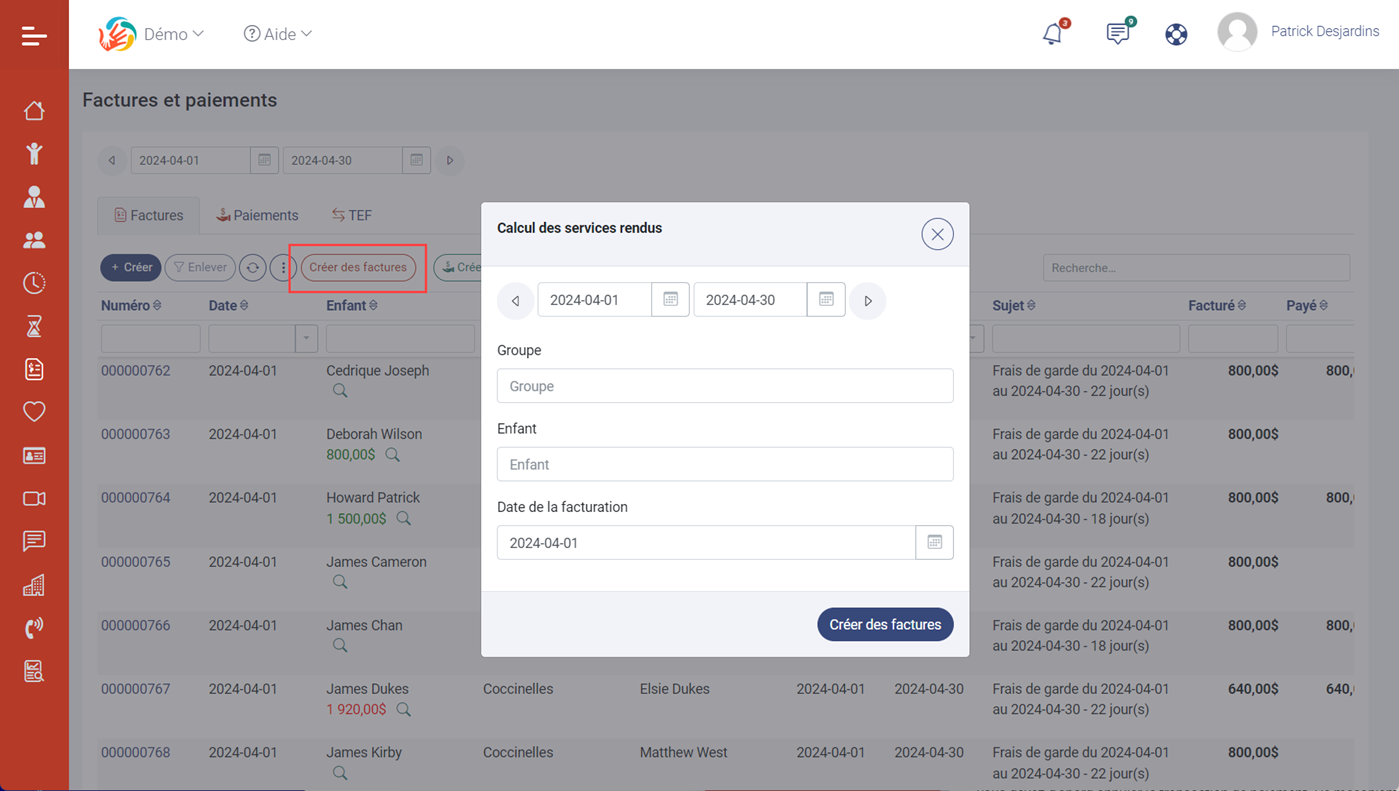
Task: Open the calendar for Date de la facturation
Action: pos(935,542)
